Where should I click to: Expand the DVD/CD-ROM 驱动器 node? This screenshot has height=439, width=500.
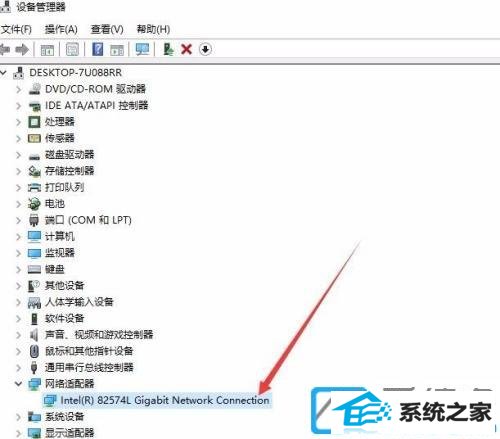pyautogui.click(x=19, y=89)
